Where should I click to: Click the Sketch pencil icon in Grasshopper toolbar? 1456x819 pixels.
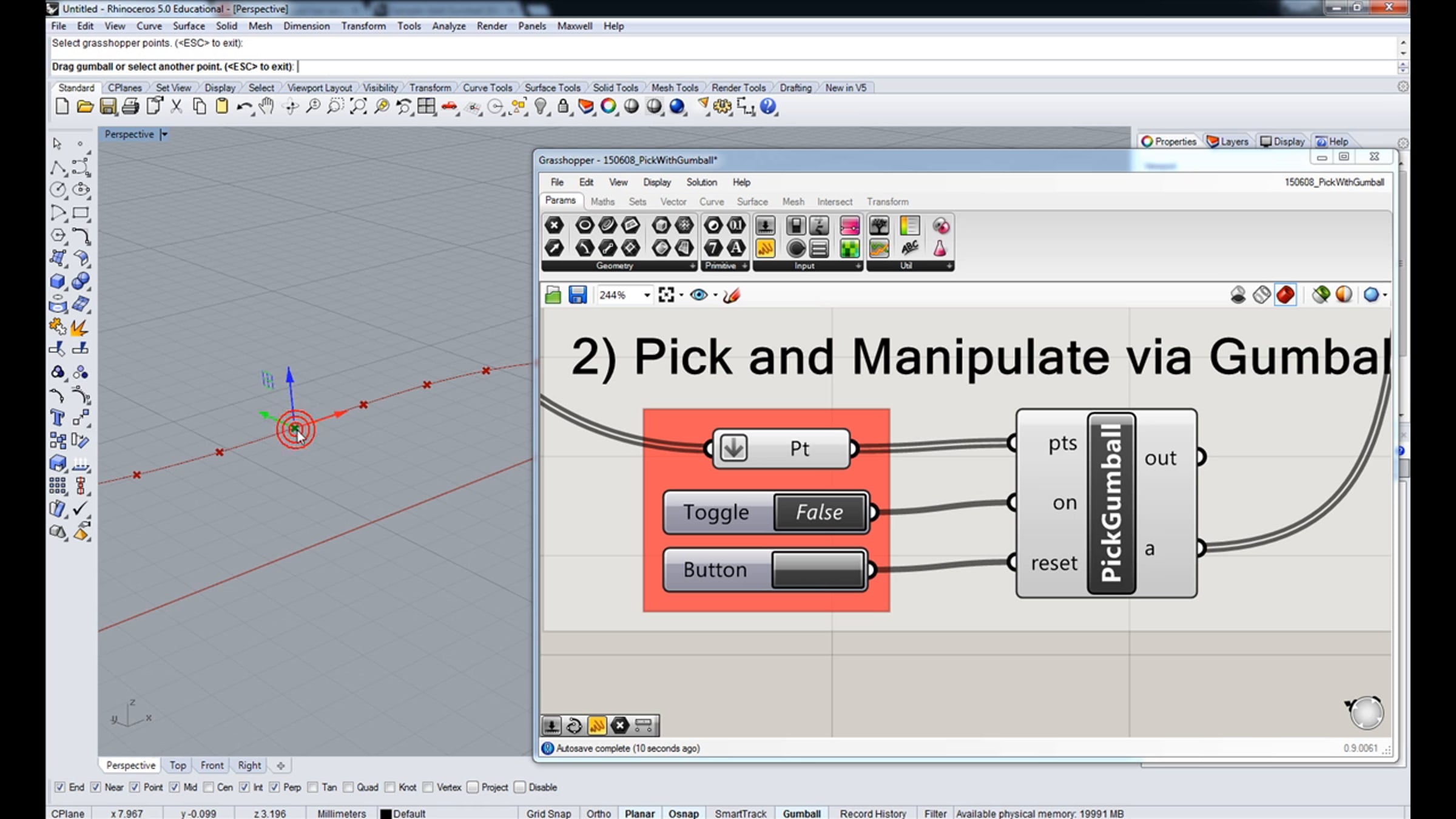point(732,295)
